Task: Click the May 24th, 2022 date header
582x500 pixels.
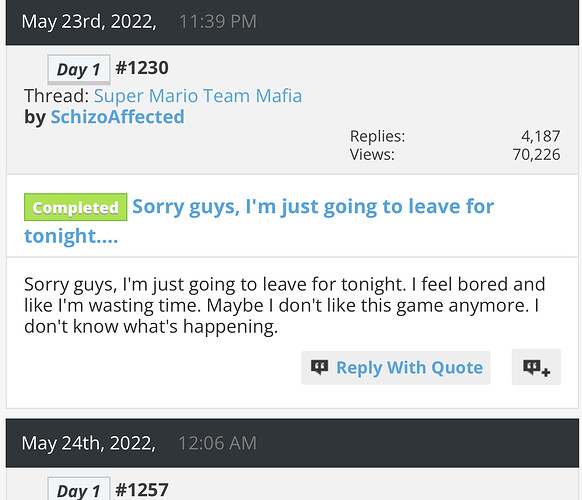Action: click(x=89, y=443)
